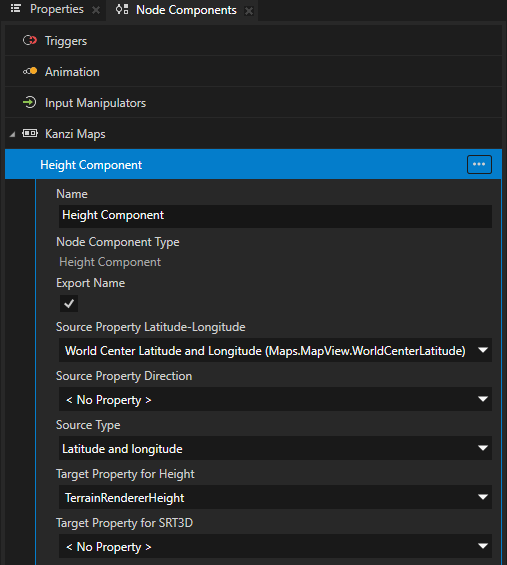
Task: Select the Kanzi Maps section label
Action: point(75,134)
